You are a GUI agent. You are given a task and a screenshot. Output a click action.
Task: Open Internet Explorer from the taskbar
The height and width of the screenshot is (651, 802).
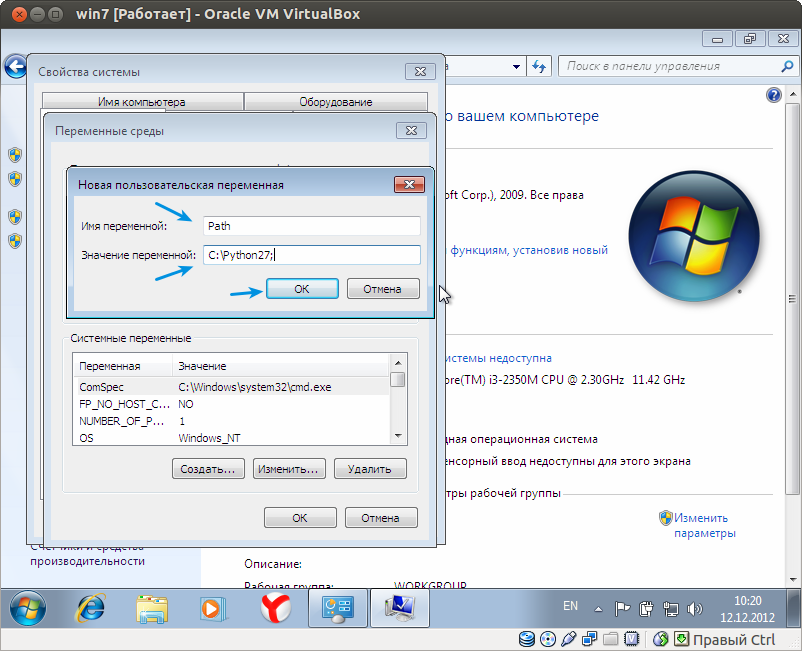point(91,608)
